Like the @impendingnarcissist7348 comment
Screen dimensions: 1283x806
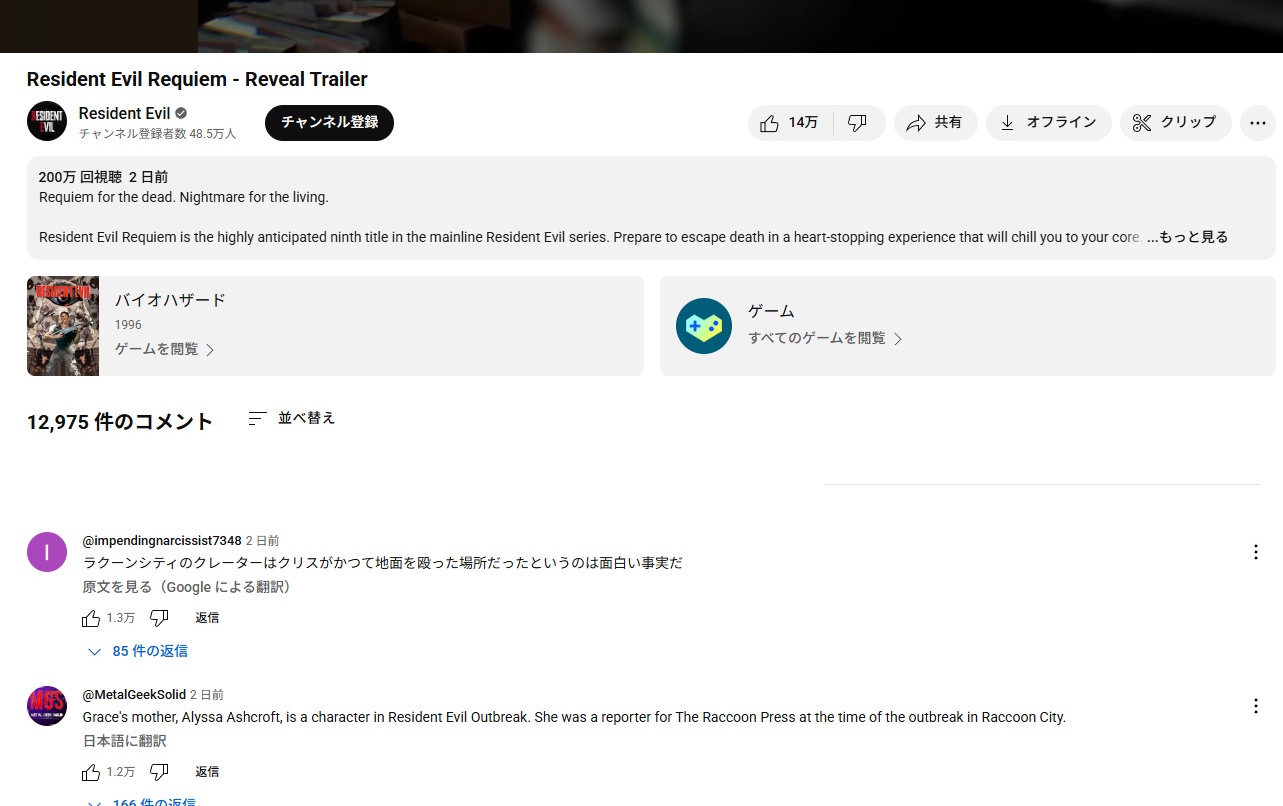coord(91,618)
